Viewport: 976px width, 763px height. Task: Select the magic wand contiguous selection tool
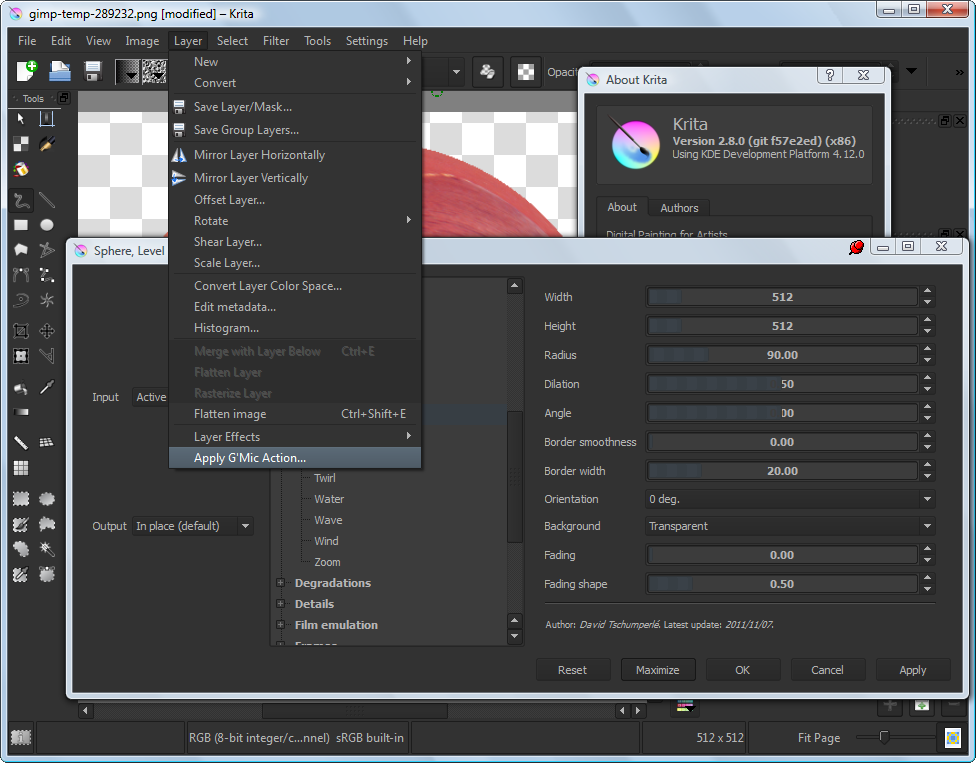point(47,549)
